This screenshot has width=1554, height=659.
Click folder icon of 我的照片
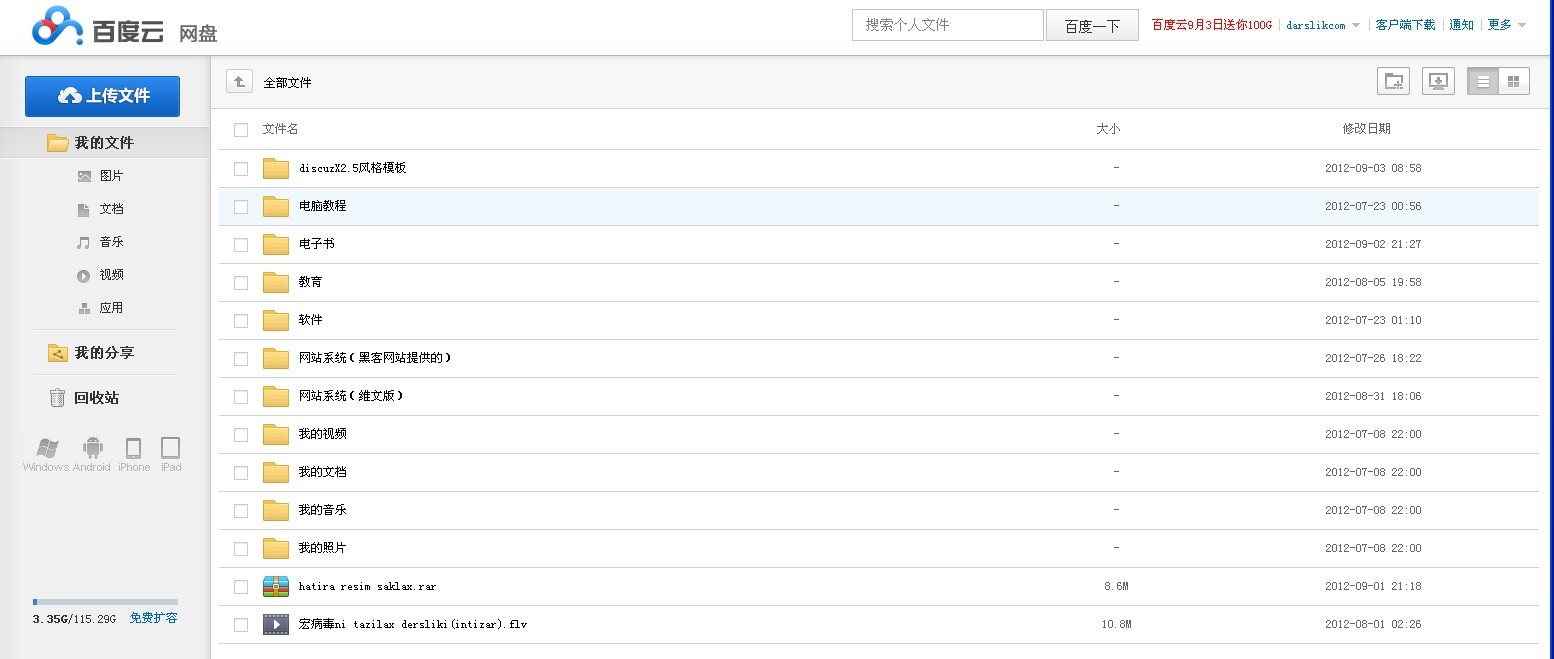click(x=276, y=548)
